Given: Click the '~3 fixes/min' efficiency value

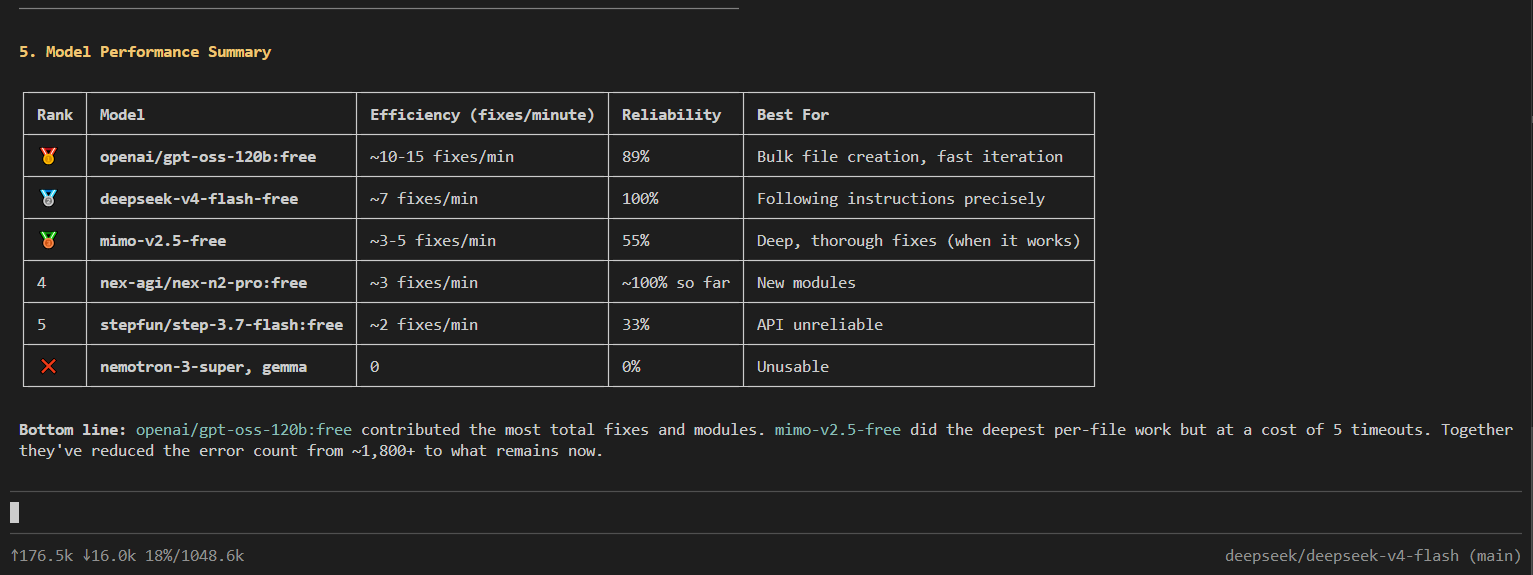Looking at the screenshot, I should pyautogui.click(x=424, y=282).
